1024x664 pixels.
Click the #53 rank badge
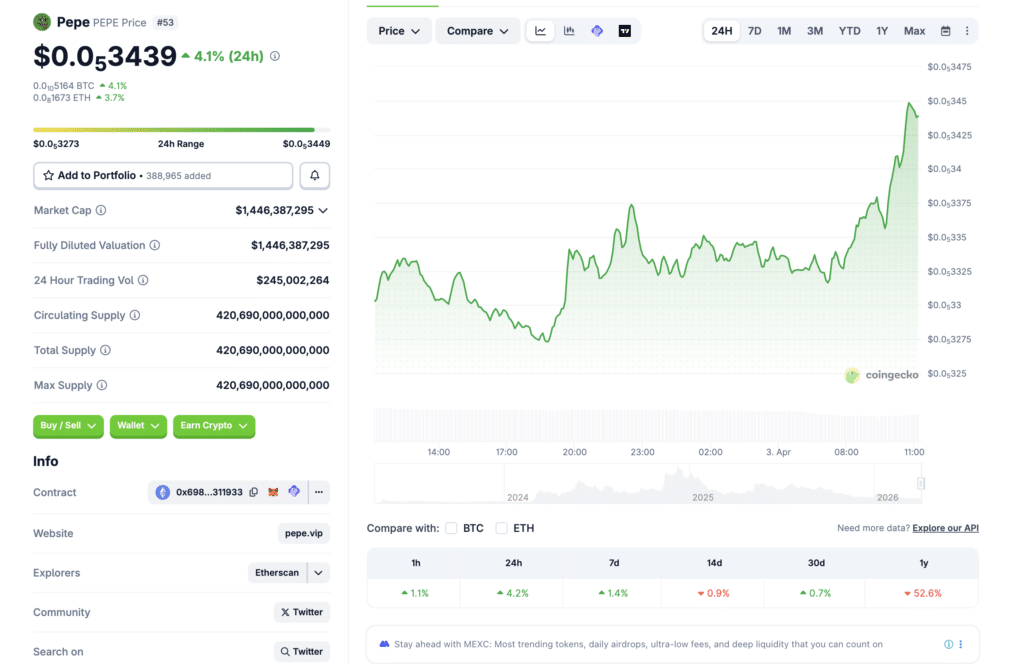[165, 22]
